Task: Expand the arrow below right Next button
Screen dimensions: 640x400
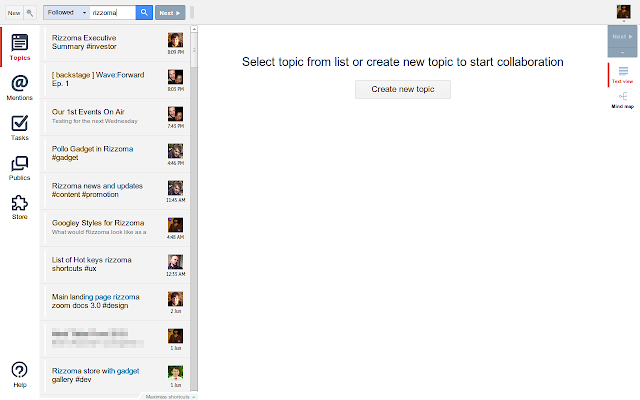Action: (x=622, y=51)
